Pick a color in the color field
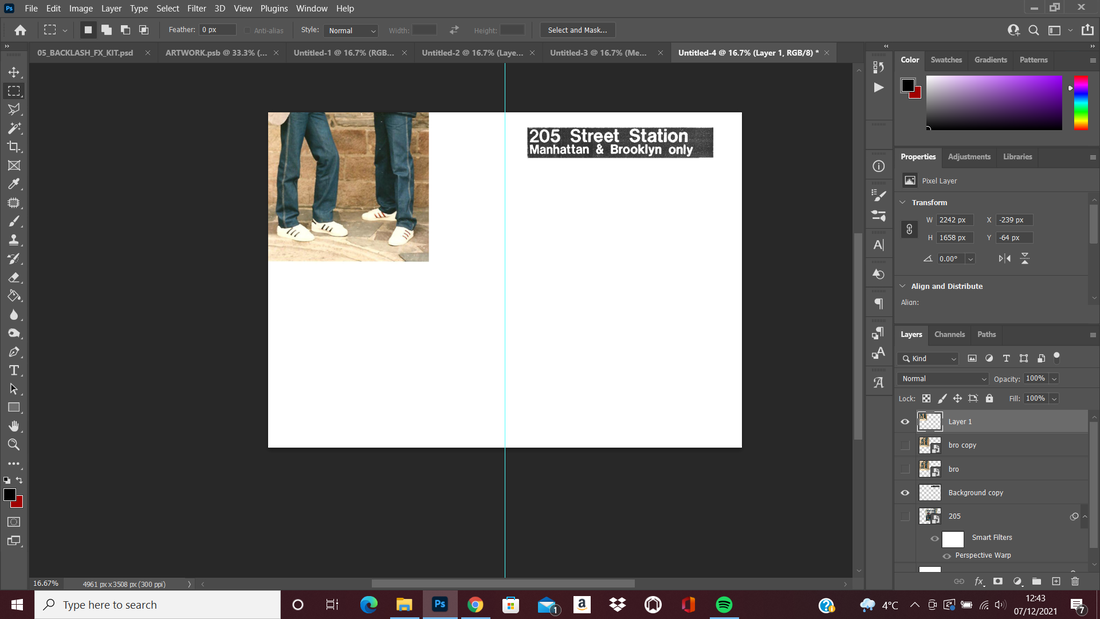Viewport: 1100px width, 619px height. click(x=994, y=102)
